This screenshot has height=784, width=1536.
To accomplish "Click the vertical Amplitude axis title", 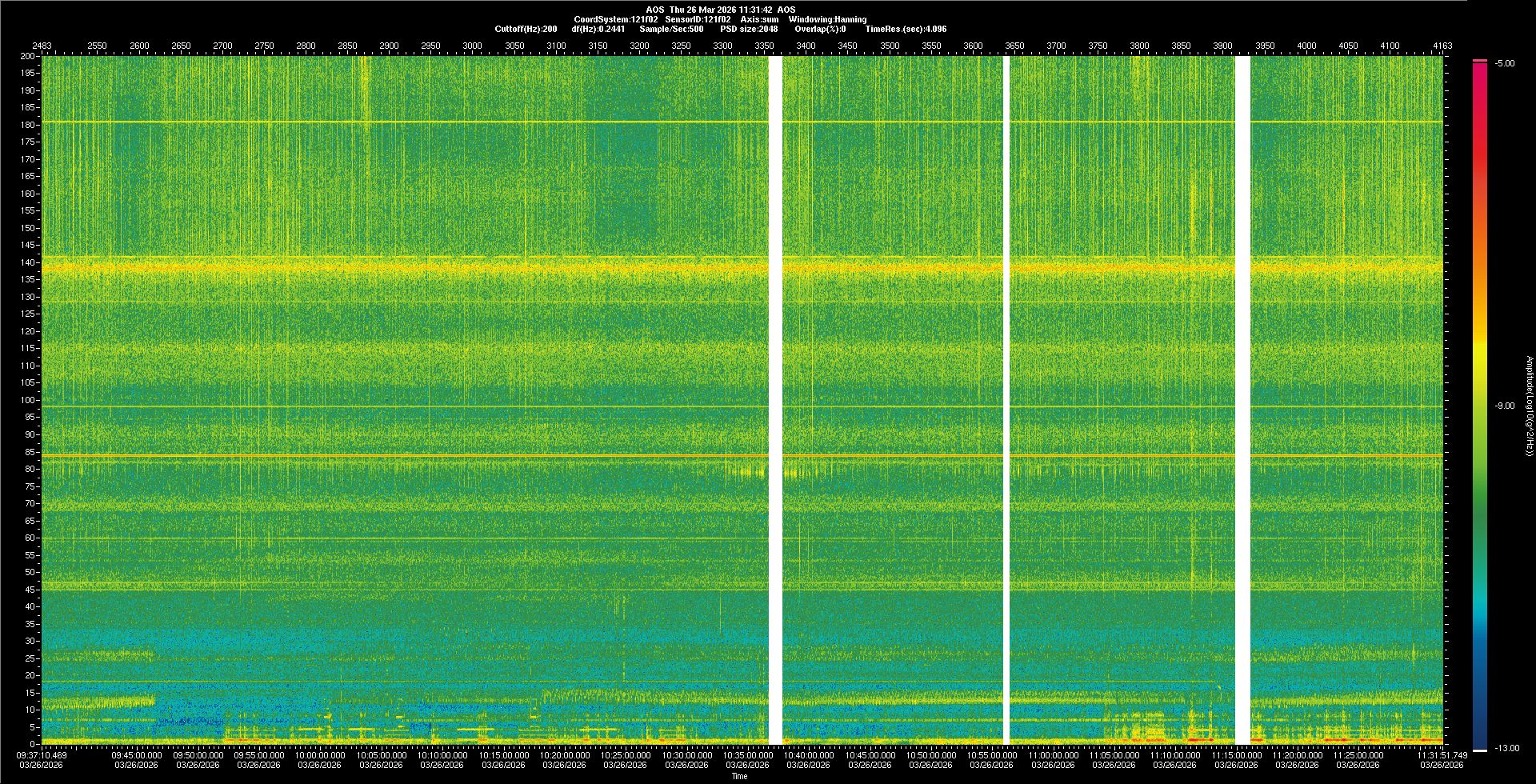I will [x=1529, y=406].
